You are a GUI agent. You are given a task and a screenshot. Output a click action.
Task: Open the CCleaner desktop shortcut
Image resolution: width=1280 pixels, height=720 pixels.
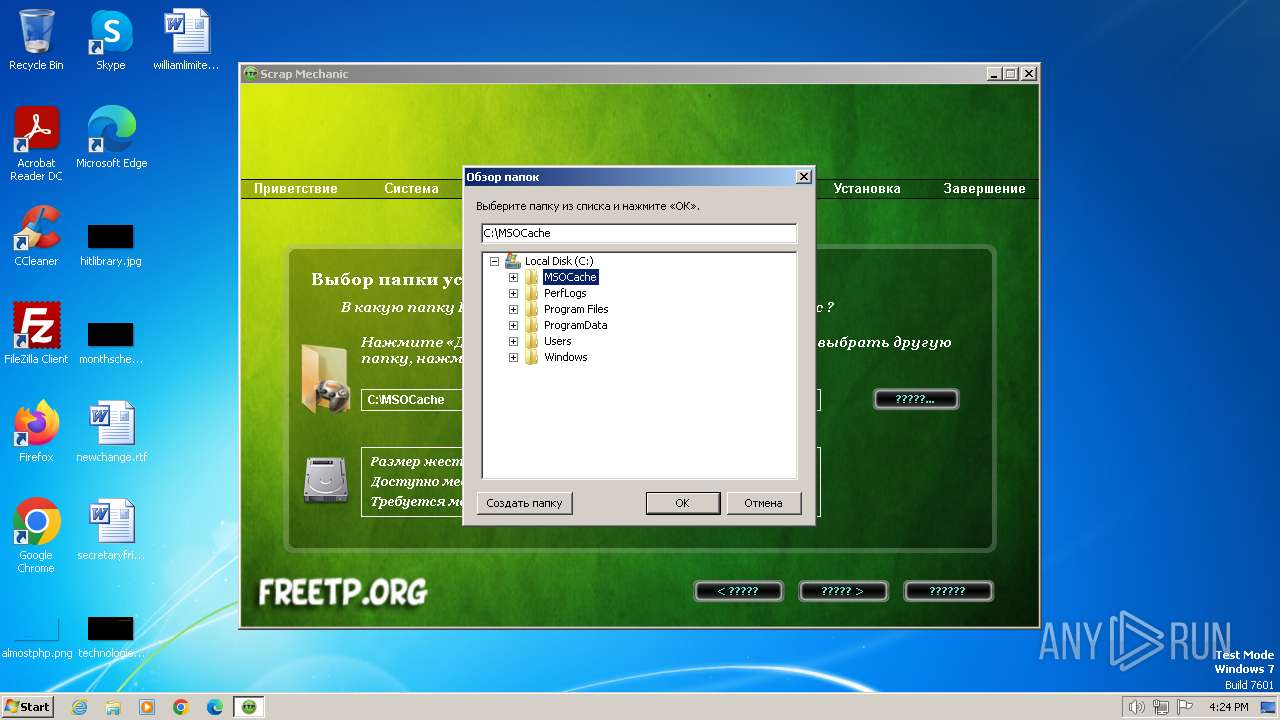coord(36,236)
